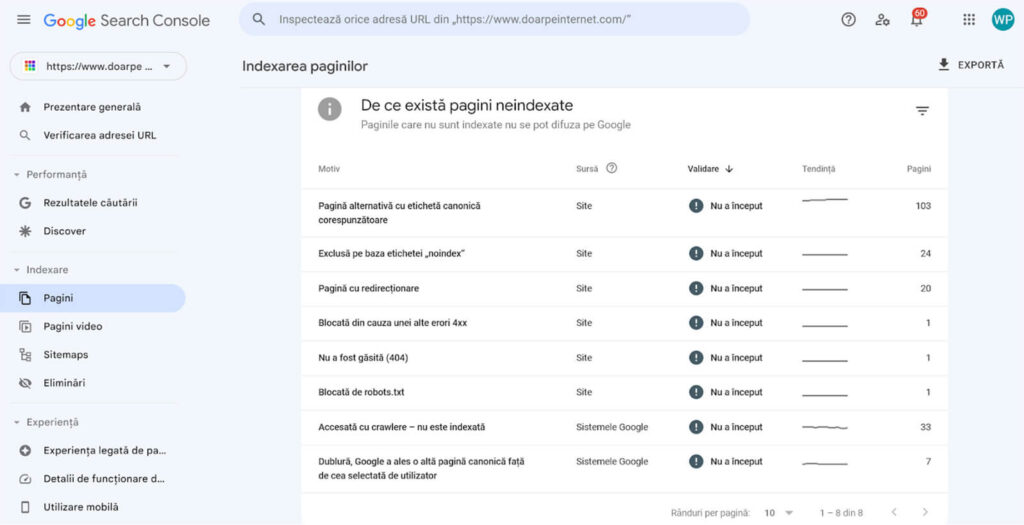This screenshot has height=525, width=1024.
Task: Open the WP account avatar
Action: [x=1002, y=20]
